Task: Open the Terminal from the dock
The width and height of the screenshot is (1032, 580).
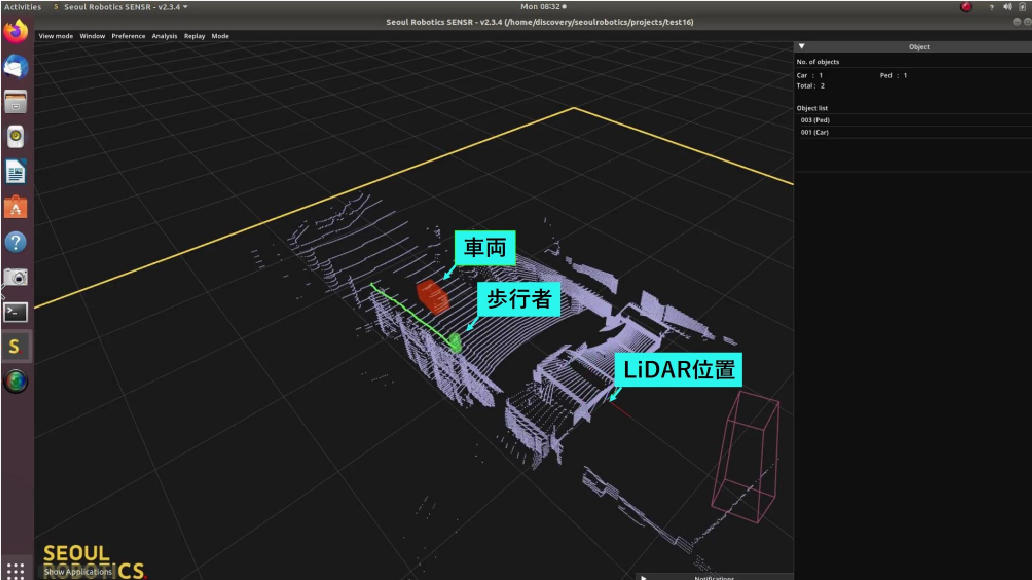Action: (15, 311)
